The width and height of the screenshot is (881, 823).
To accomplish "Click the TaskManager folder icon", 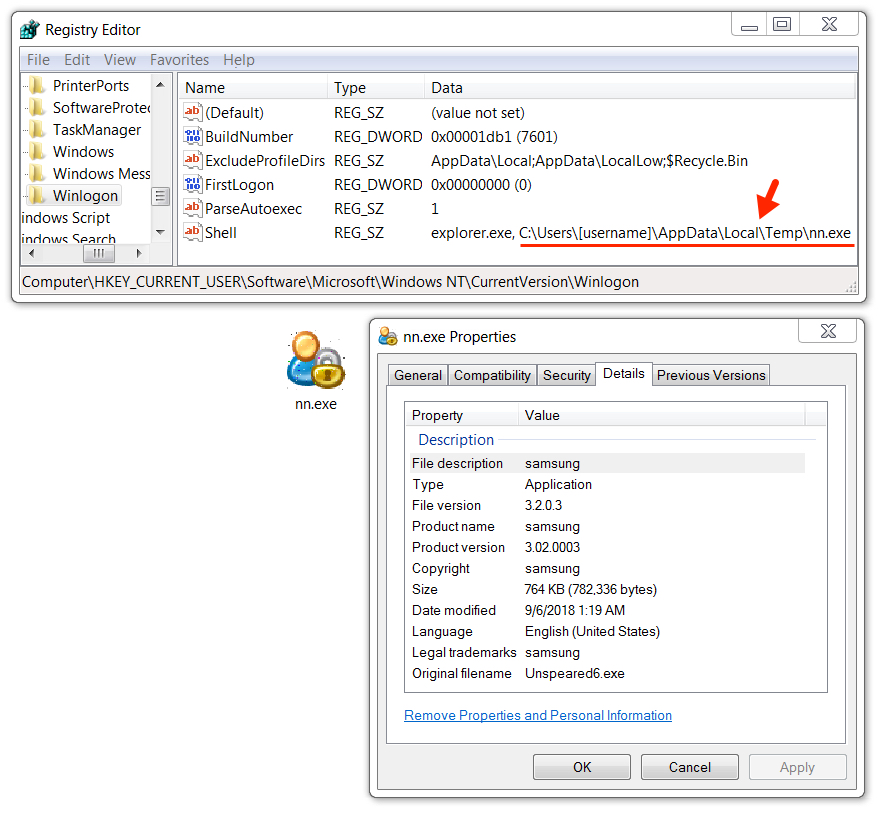I will pyautogui.click(x=38, y=130).
